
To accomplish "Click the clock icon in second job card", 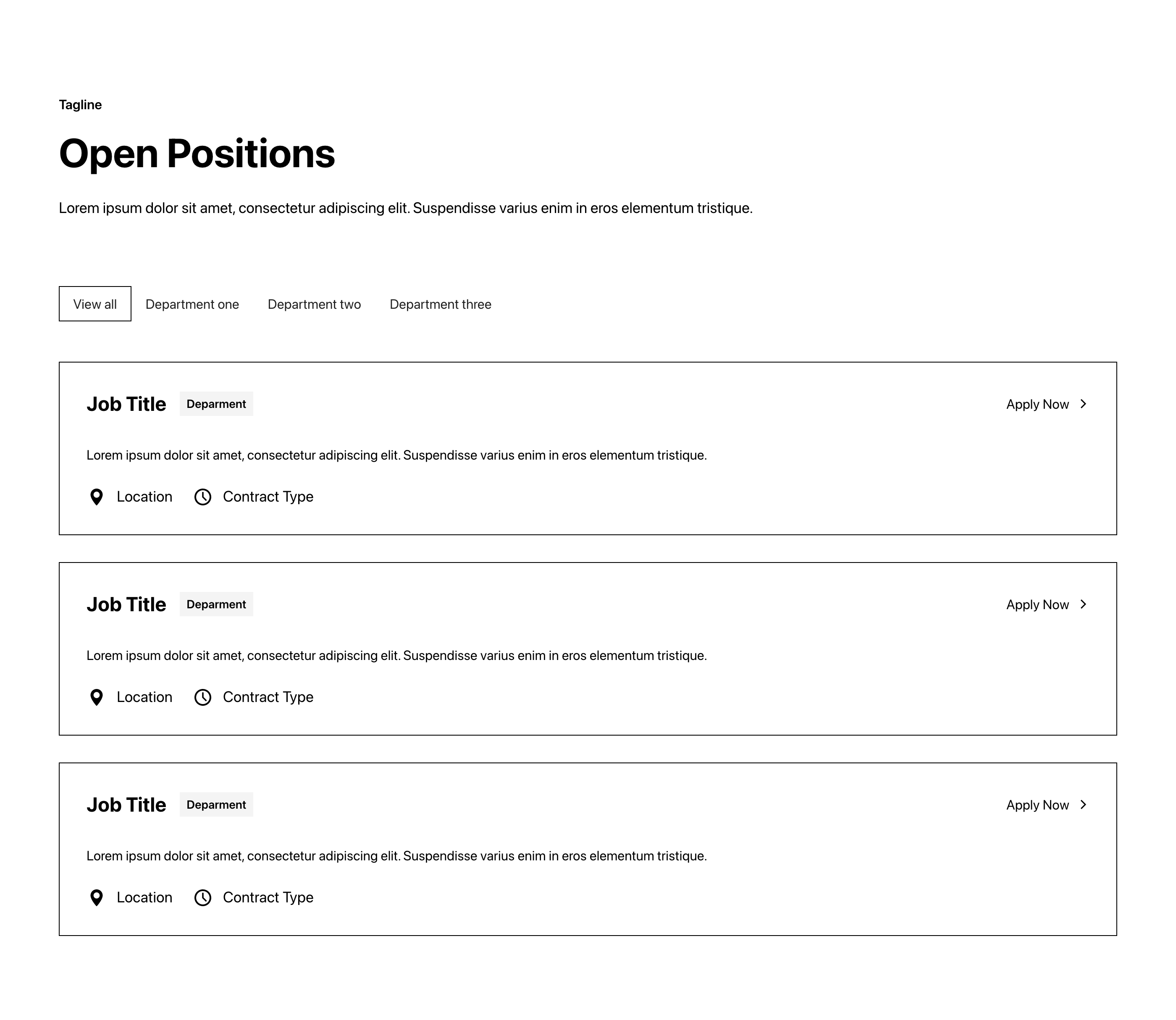I will coord(202,697).
